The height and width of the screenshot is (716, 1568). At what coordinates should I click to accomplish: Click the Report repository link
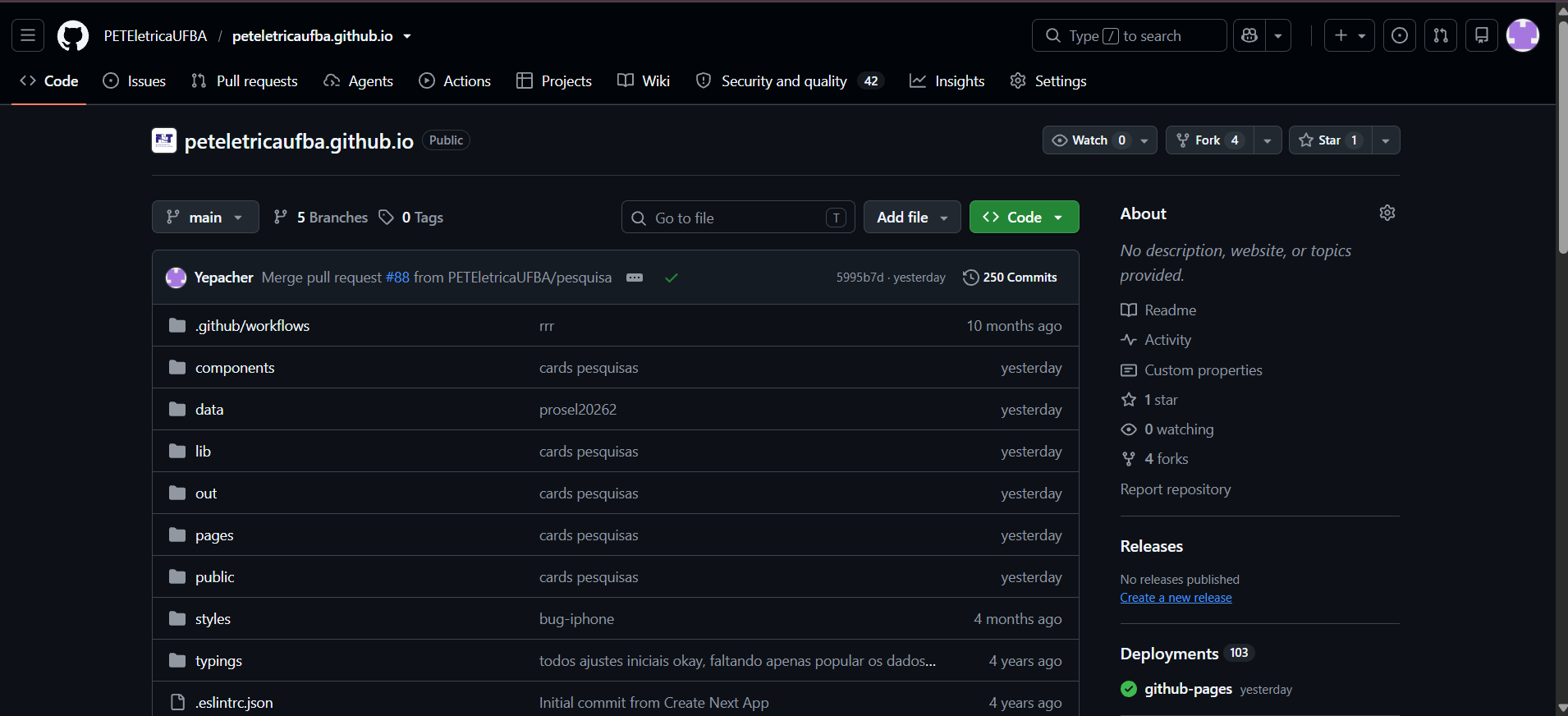pos(1176,489)
